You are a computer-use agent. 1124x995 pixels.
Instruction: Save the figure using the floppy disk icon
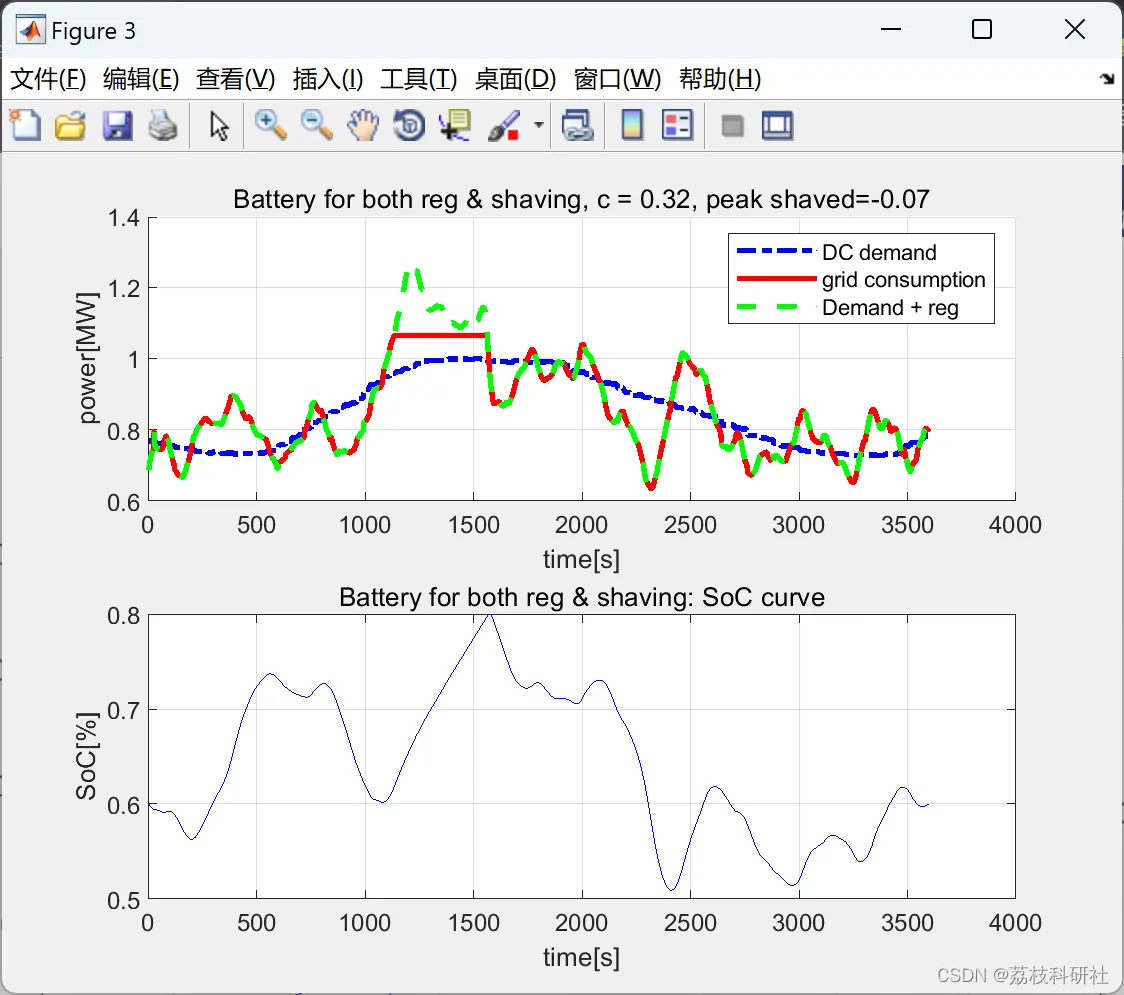point(117,125)
